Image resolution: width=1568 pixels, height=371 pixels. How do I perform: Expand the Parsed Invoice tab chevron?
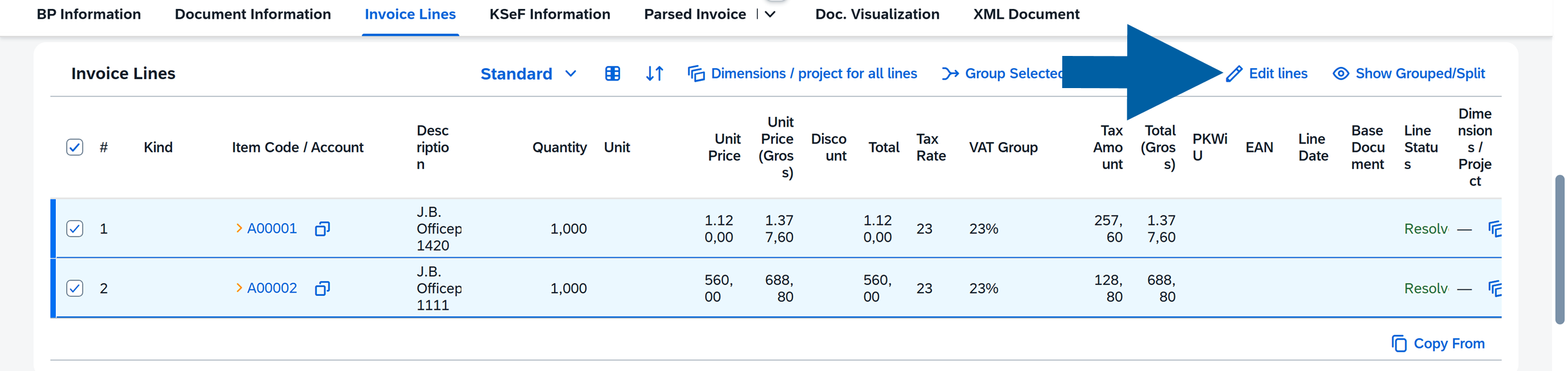[x=771, y=14]
